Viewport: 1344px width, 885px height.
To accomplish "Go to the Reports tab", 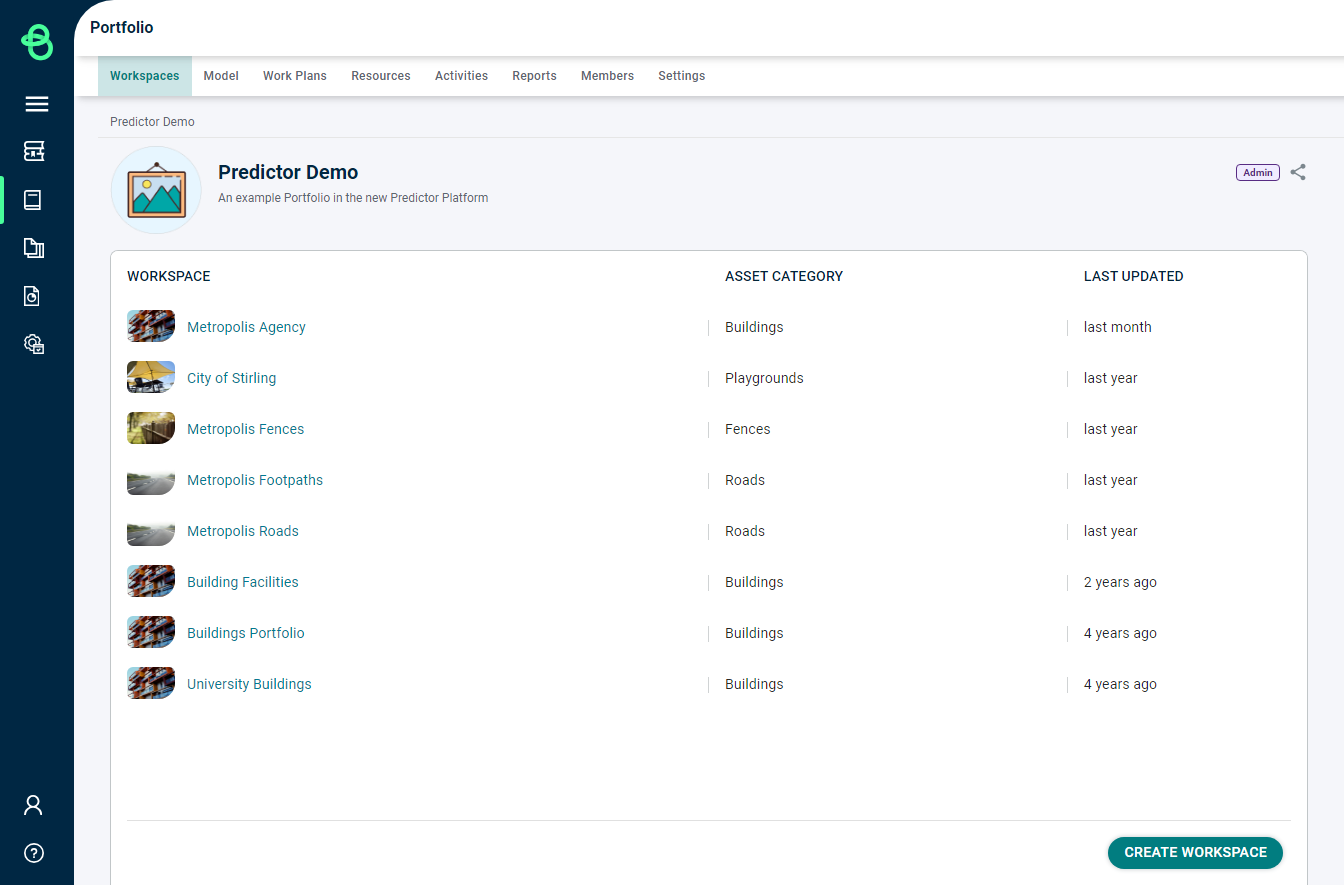I will pos(534,76).
